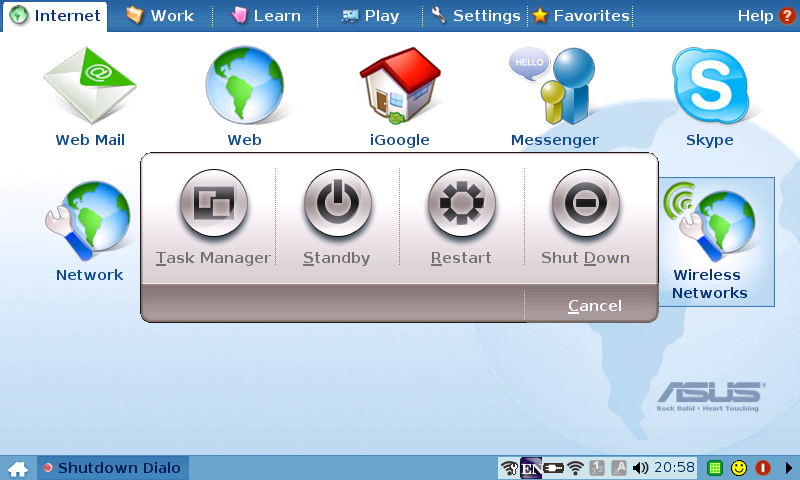
Task: Open iGoogle house icon
Action: [399, 86]
